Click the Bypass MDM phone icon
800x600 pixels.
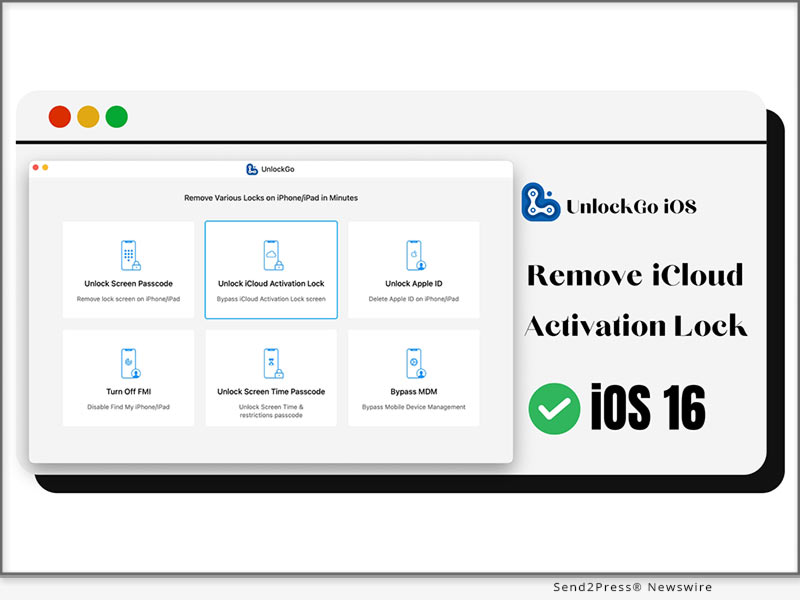tap(416, 363)
